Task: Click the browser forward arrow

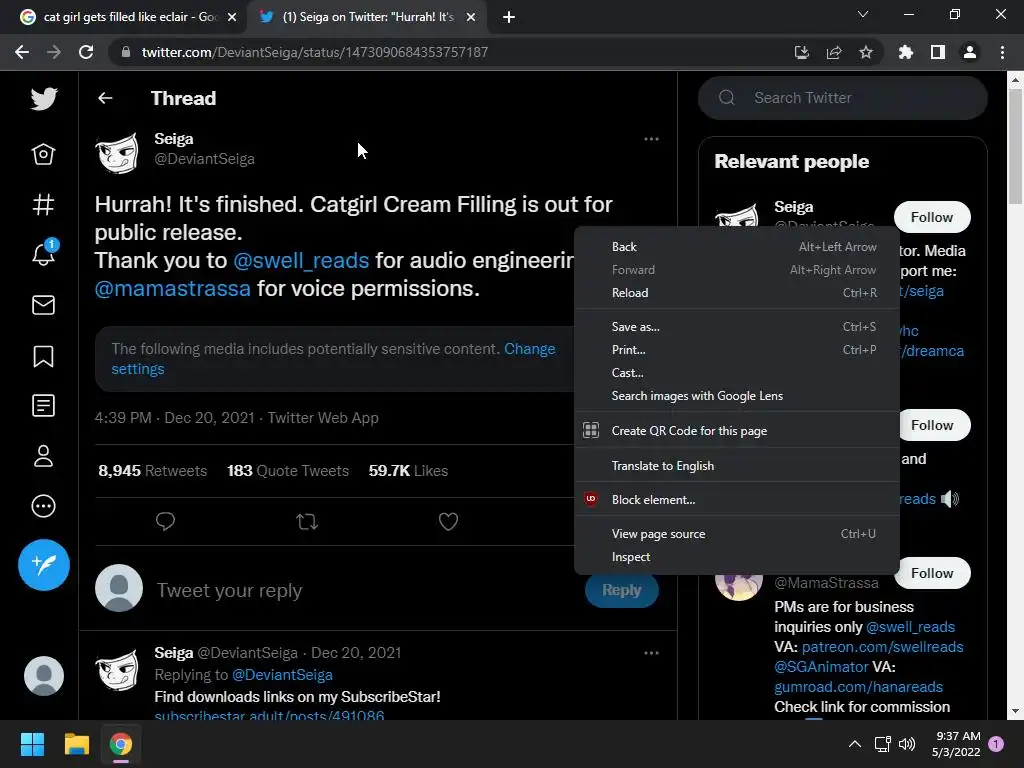Action: 54,52
